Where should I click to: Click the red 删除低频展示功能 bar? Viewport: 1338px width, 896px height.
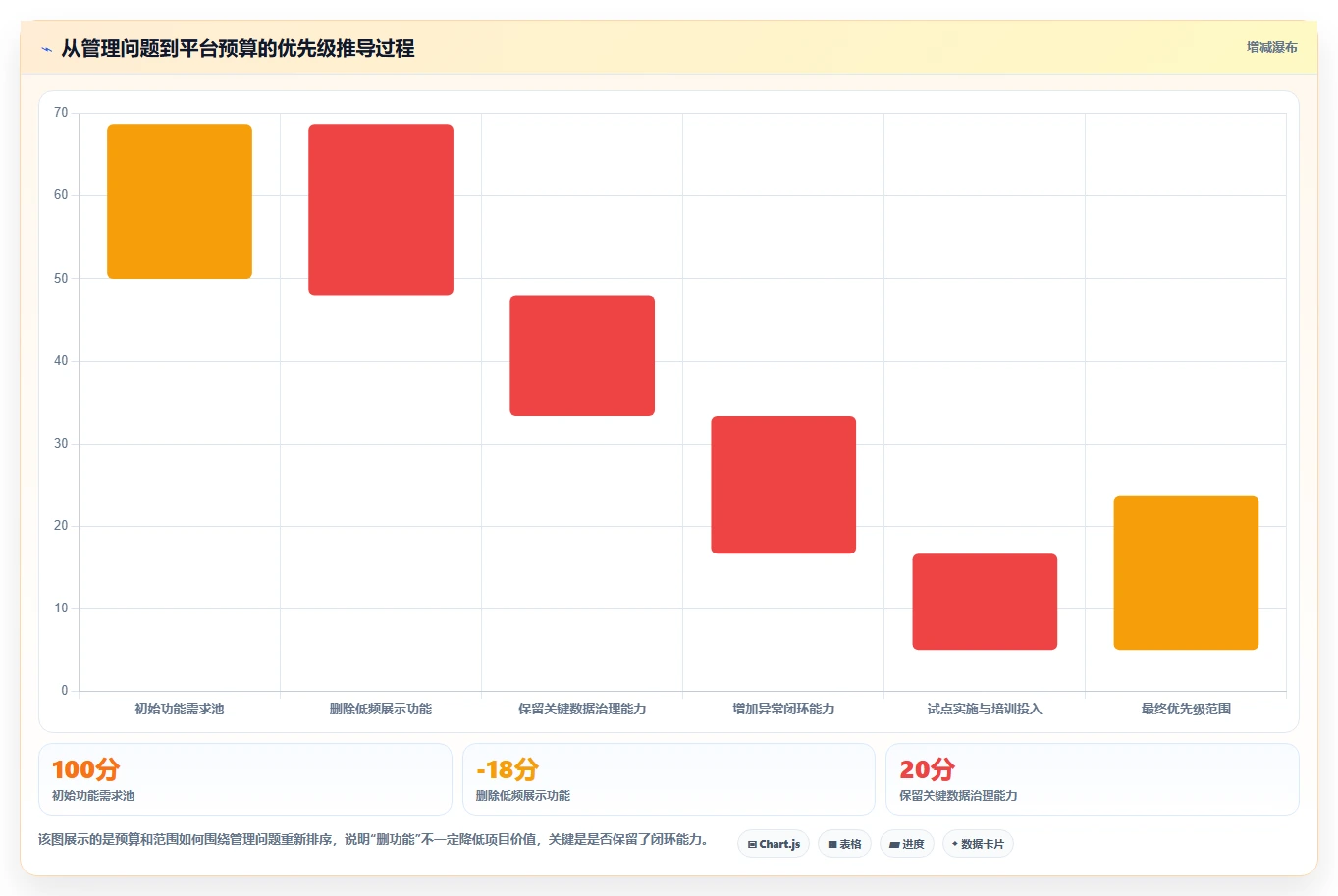tap(381, 210)
